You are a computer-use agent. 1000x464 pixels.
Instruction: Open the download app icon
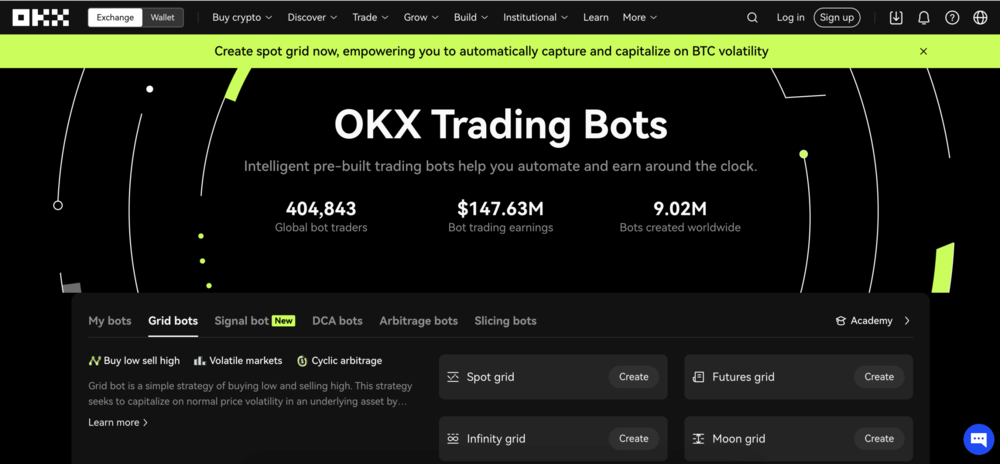(896, 18)
